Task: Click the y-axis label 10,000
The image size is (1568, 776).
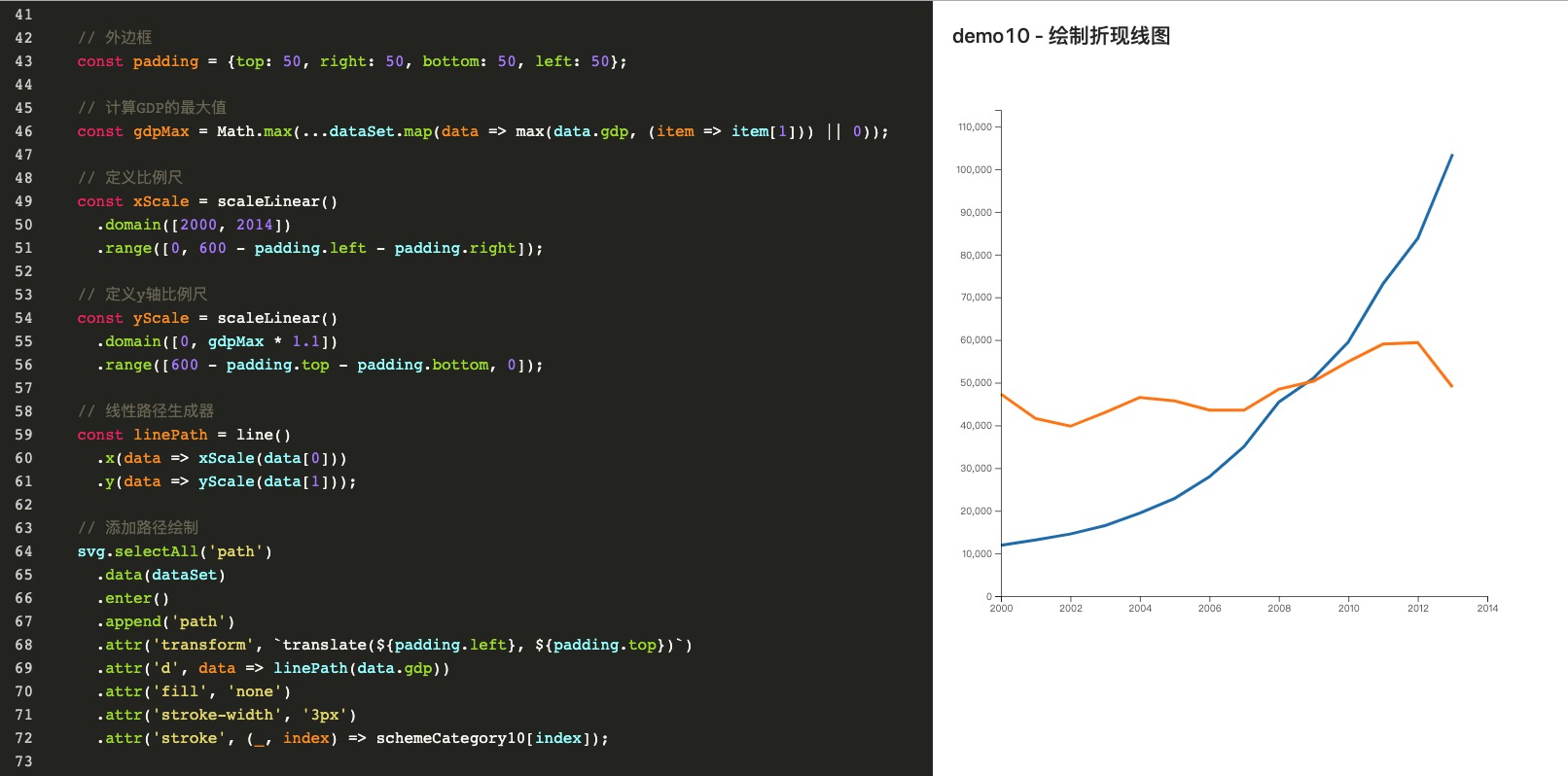Action: 977,553
